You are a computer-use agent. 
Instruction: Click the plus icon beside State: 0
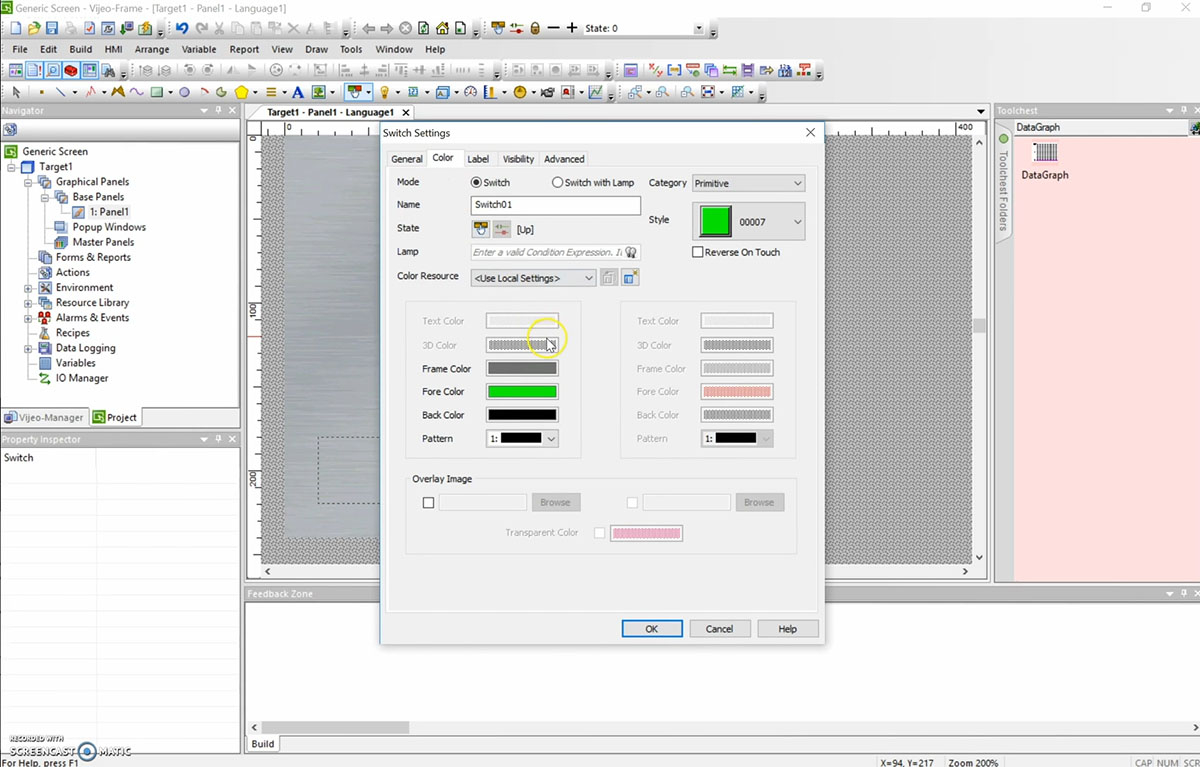point(572,28)
